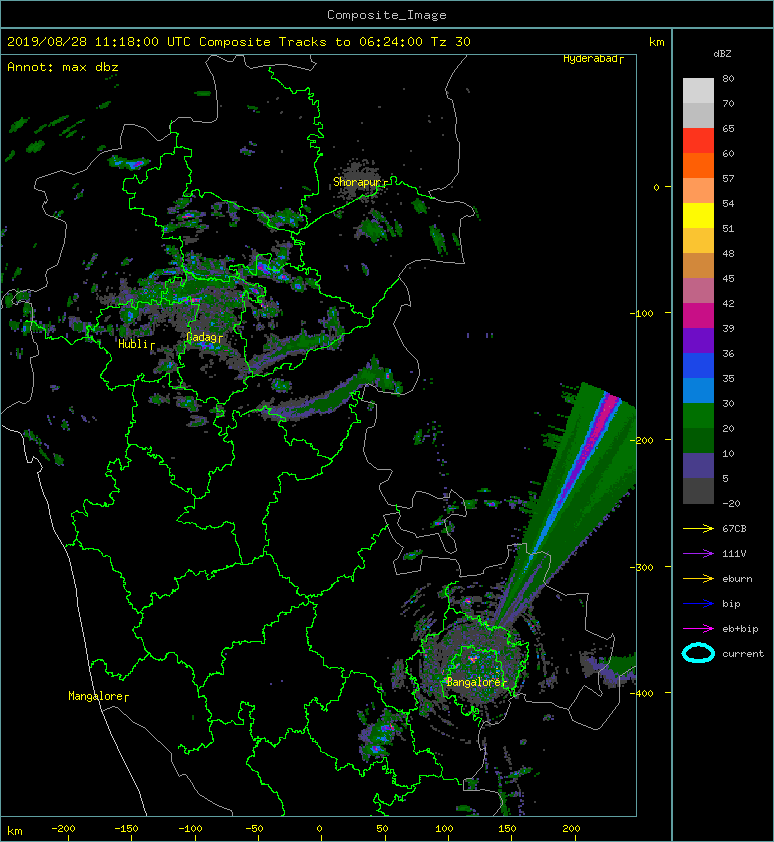
Task: Click the dBZ heading above color scale
Action: pos(722,54)
